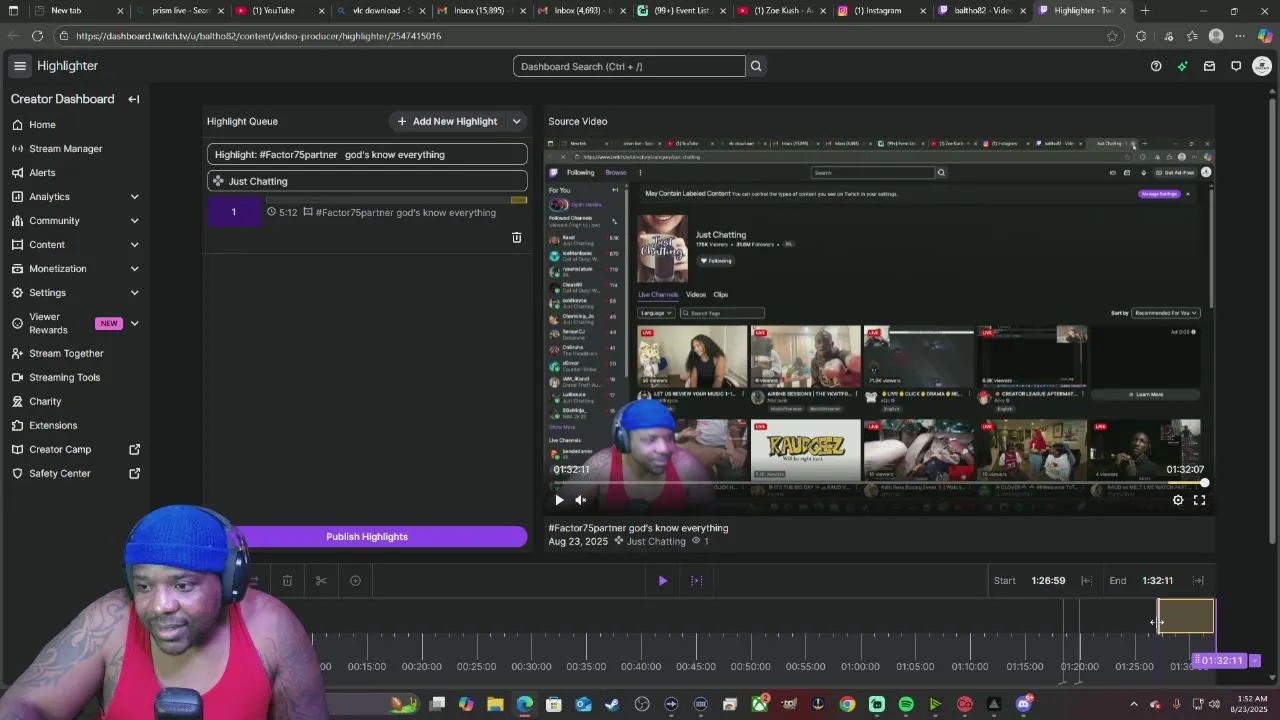Expand the Content sidebar section

tap(135, 245)
